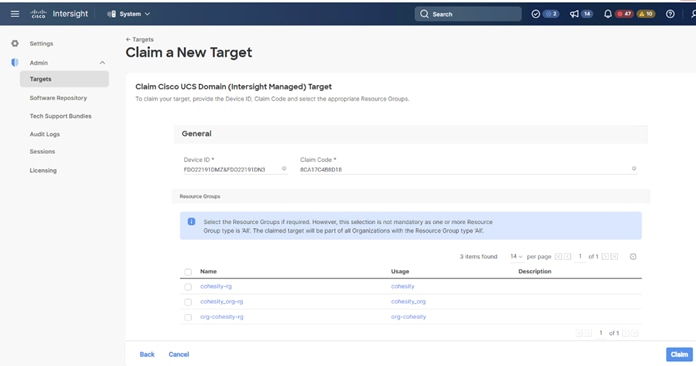696x366 pixels.
Task: Click into the Search box
Action: click(x=468, y=14)
